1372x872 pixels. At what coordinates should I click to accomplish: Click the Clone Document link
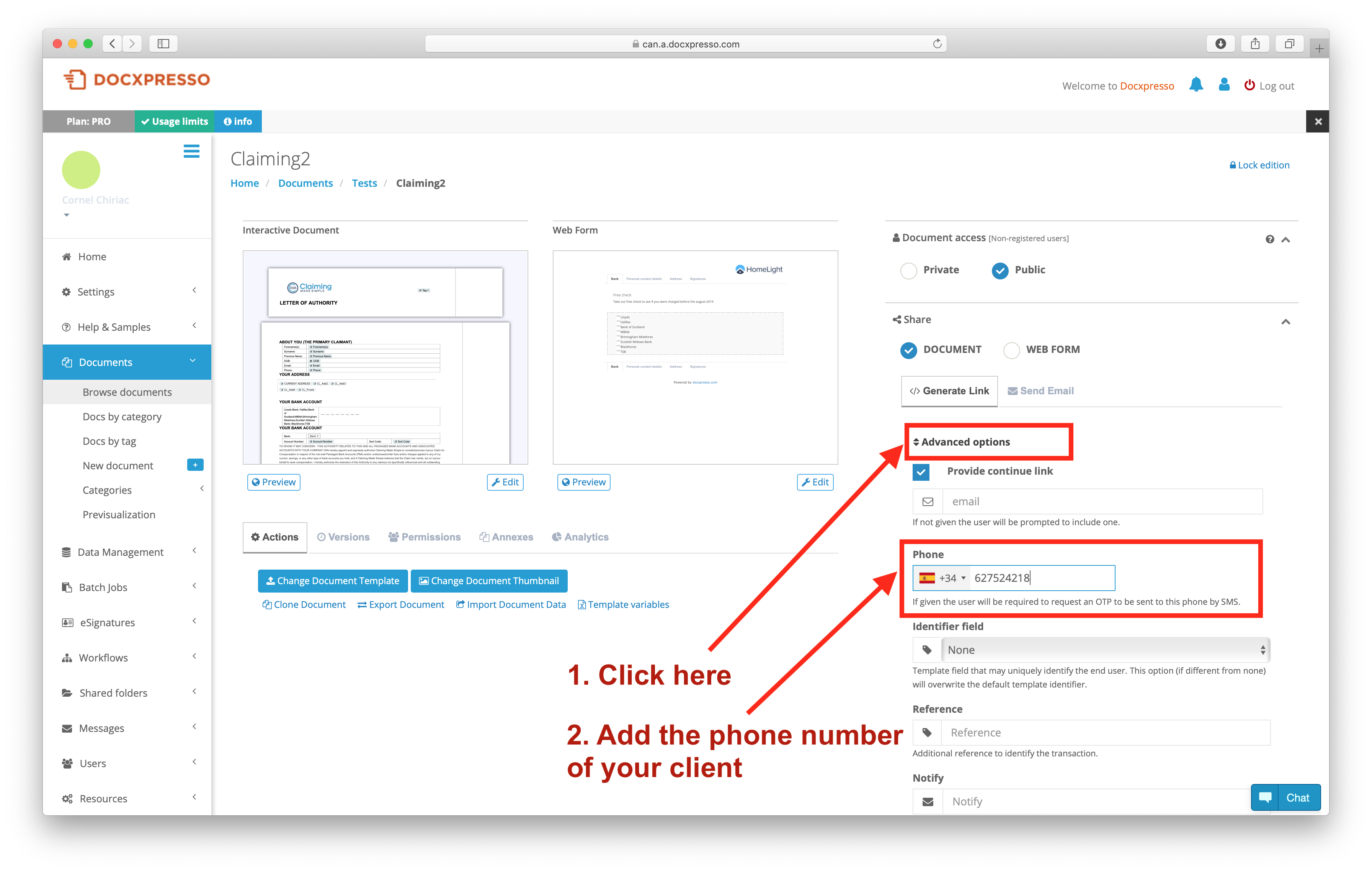point(302,604)
